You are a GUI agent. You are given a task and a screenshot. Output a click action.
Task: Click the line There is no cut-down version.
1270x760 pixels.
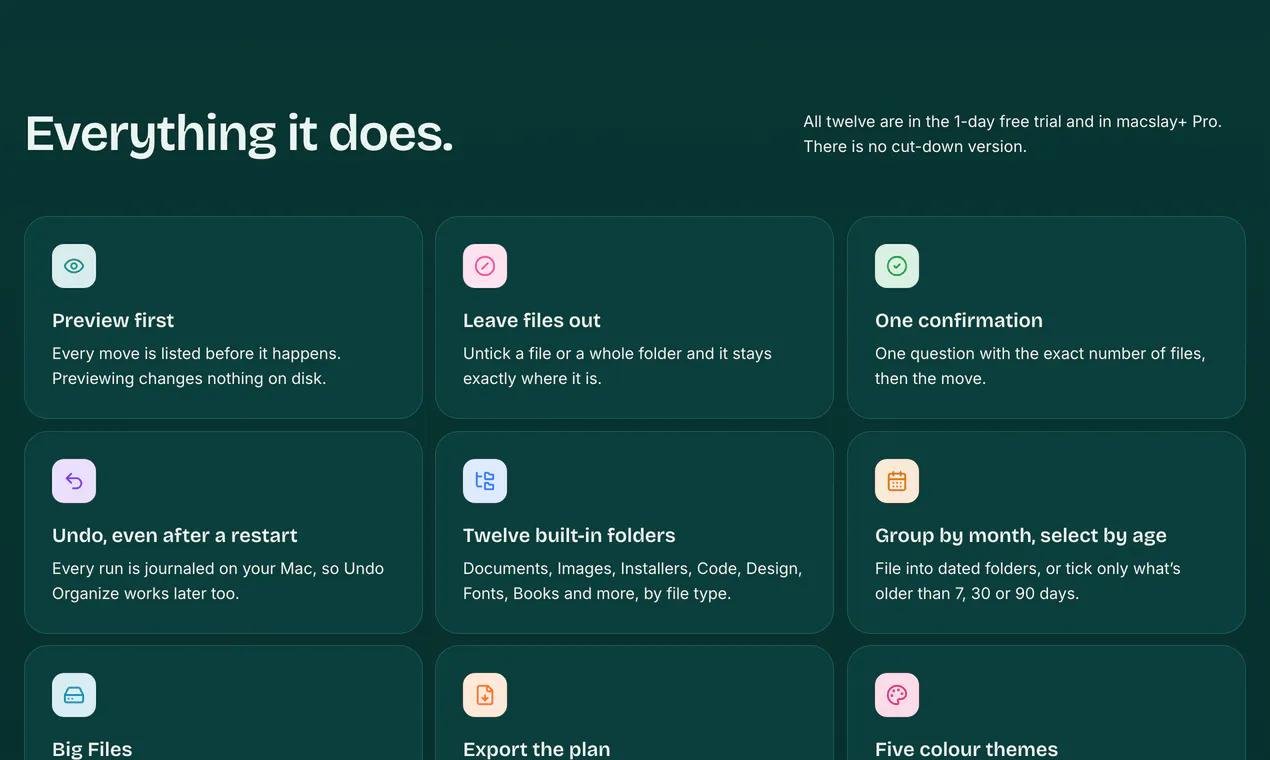pos(915,146)
